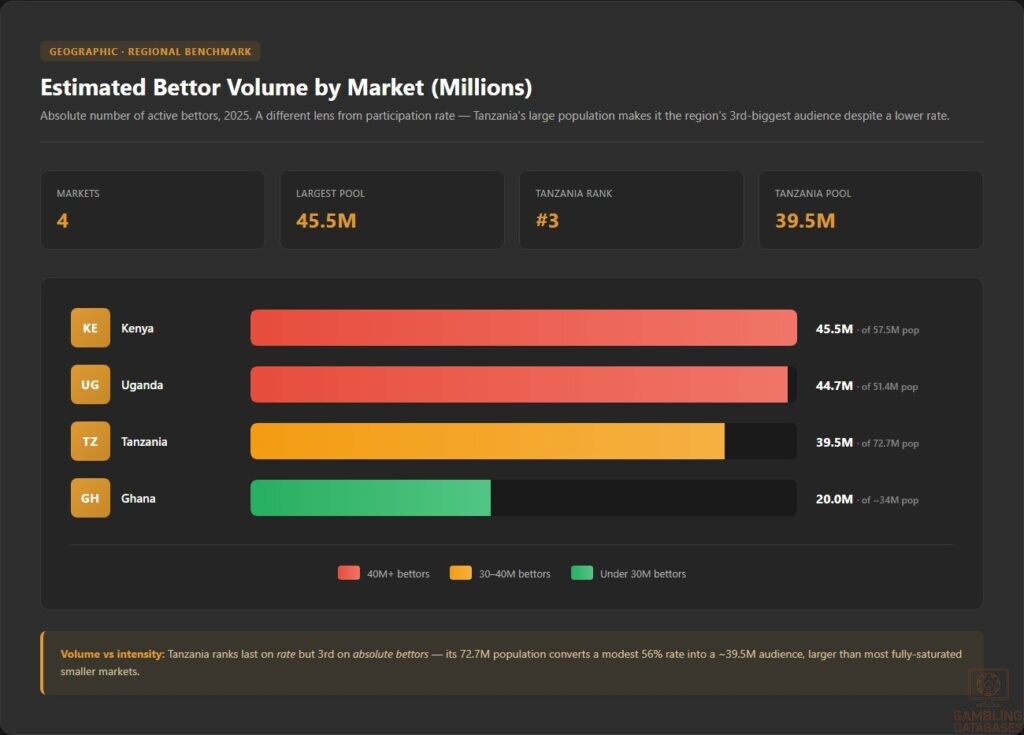Click the 'Under 30M bettors' legend label
The height and width of the screenshot is (735, 1024).
pos(643,574)
